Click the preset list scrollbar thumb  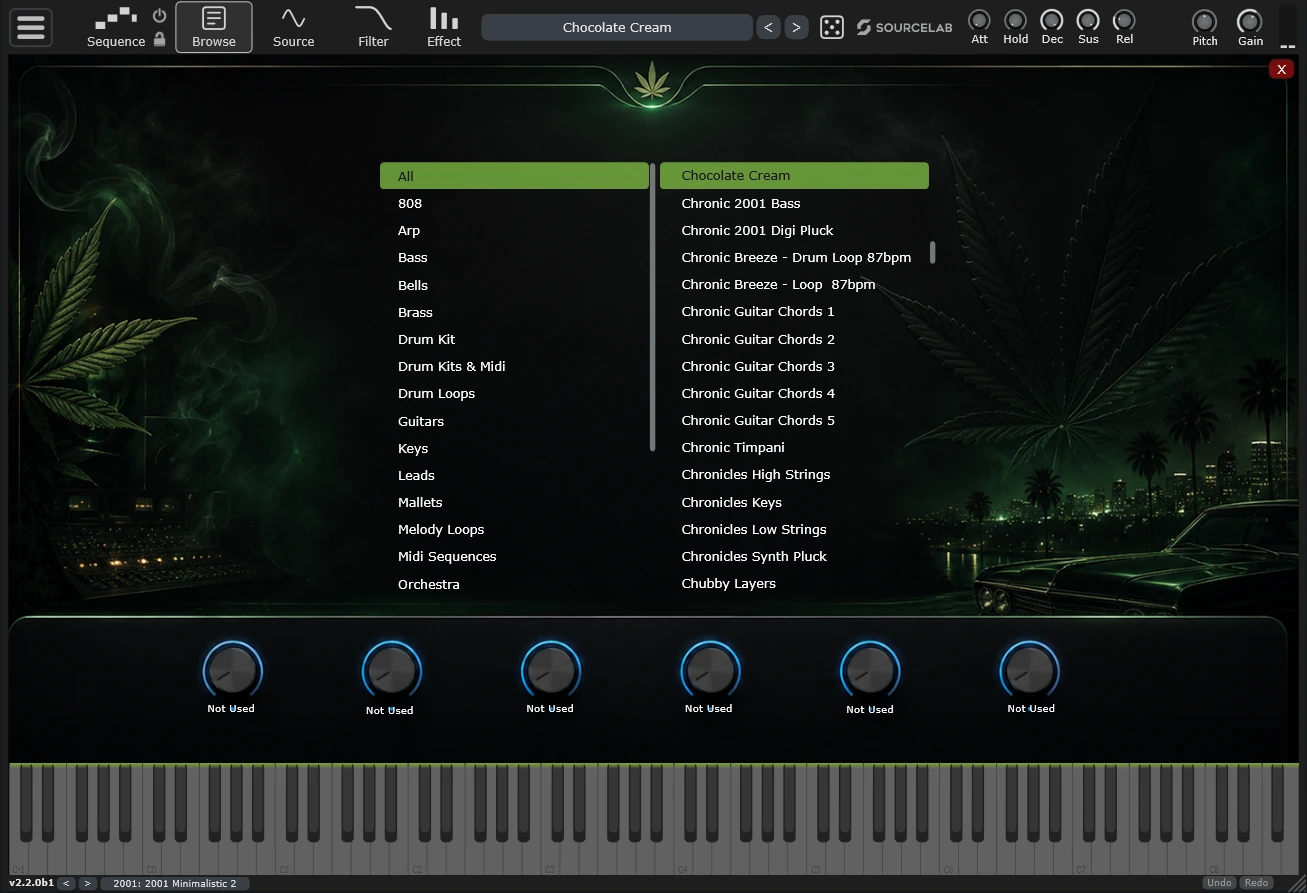933,252
